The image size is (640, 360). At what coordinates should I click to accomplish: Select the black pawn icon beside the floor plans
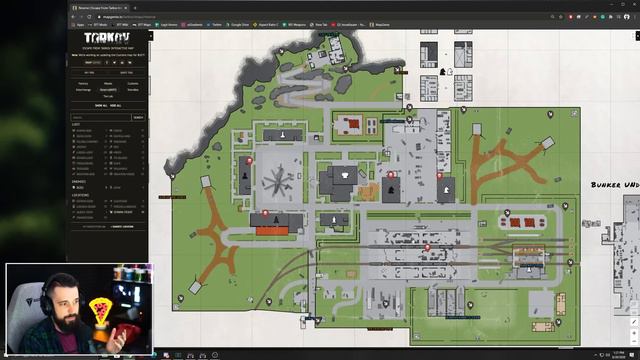click(x=442, y=72)
